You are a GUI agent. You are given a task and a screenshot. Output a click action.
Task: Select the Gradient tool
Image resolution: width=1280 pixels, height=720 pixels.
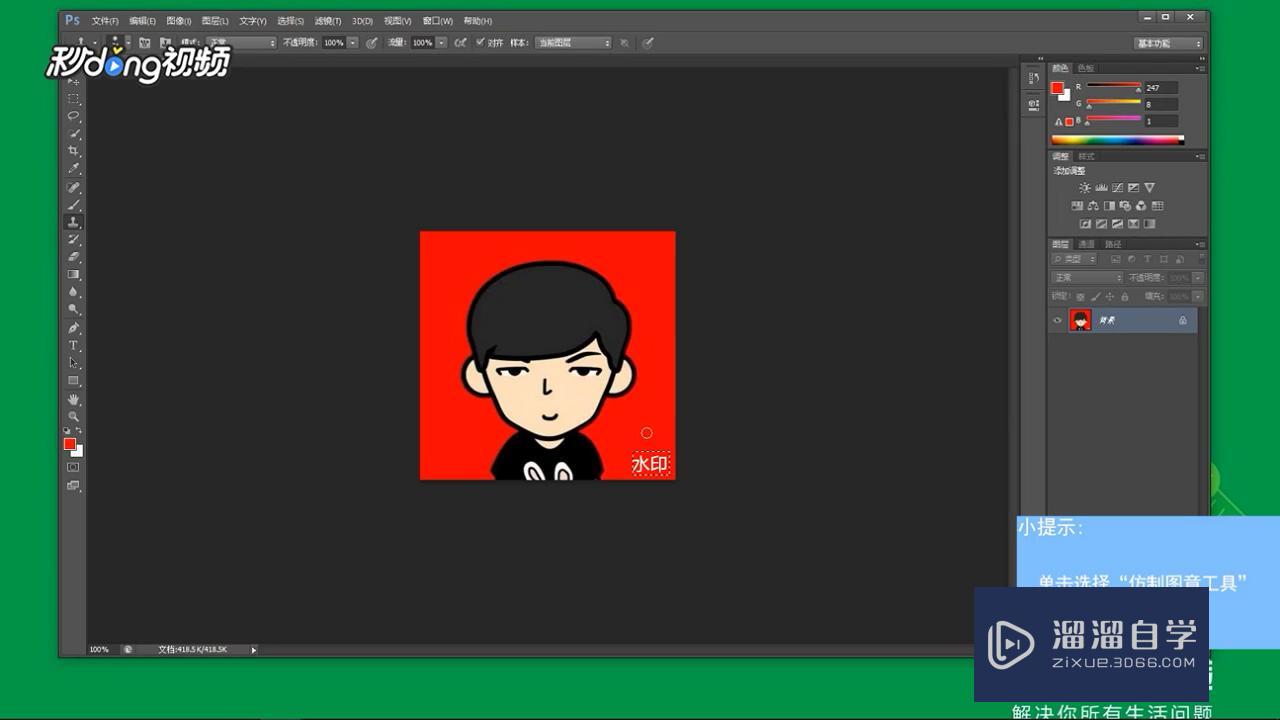[x=73, y=274]
